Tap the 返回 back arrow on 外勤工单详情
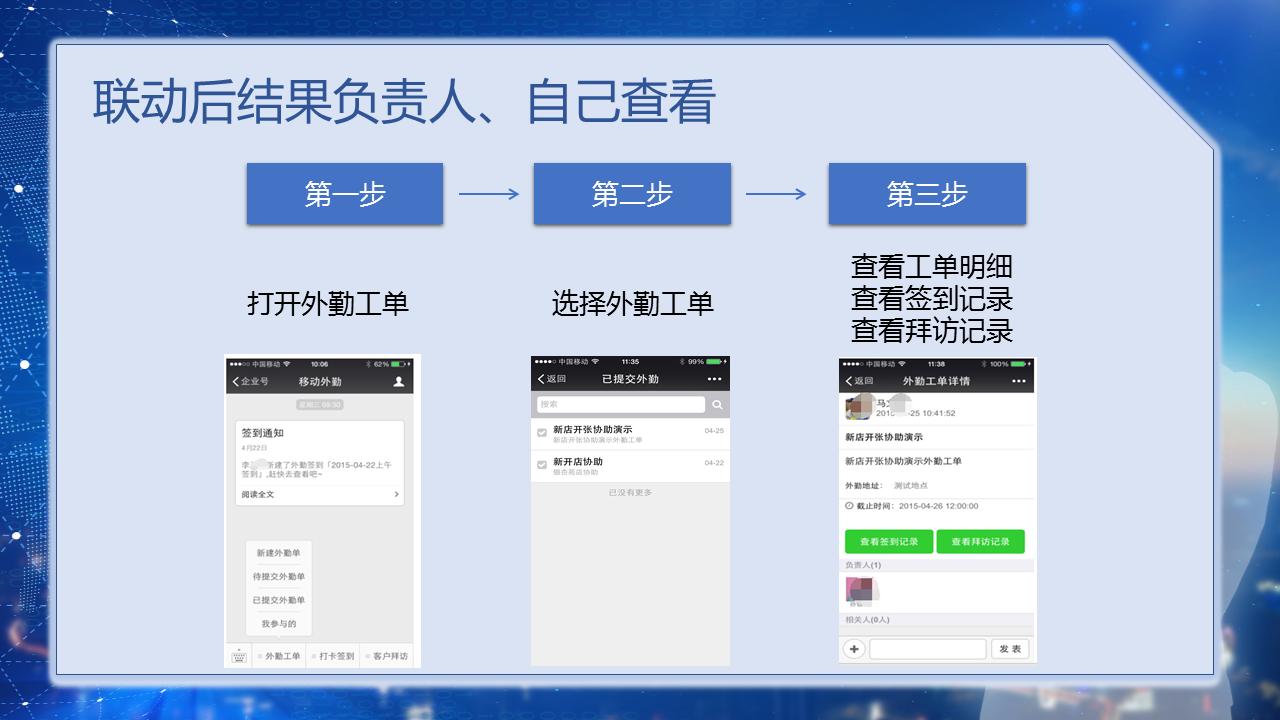Screen dimensions: 1280x720 [849, 381]
